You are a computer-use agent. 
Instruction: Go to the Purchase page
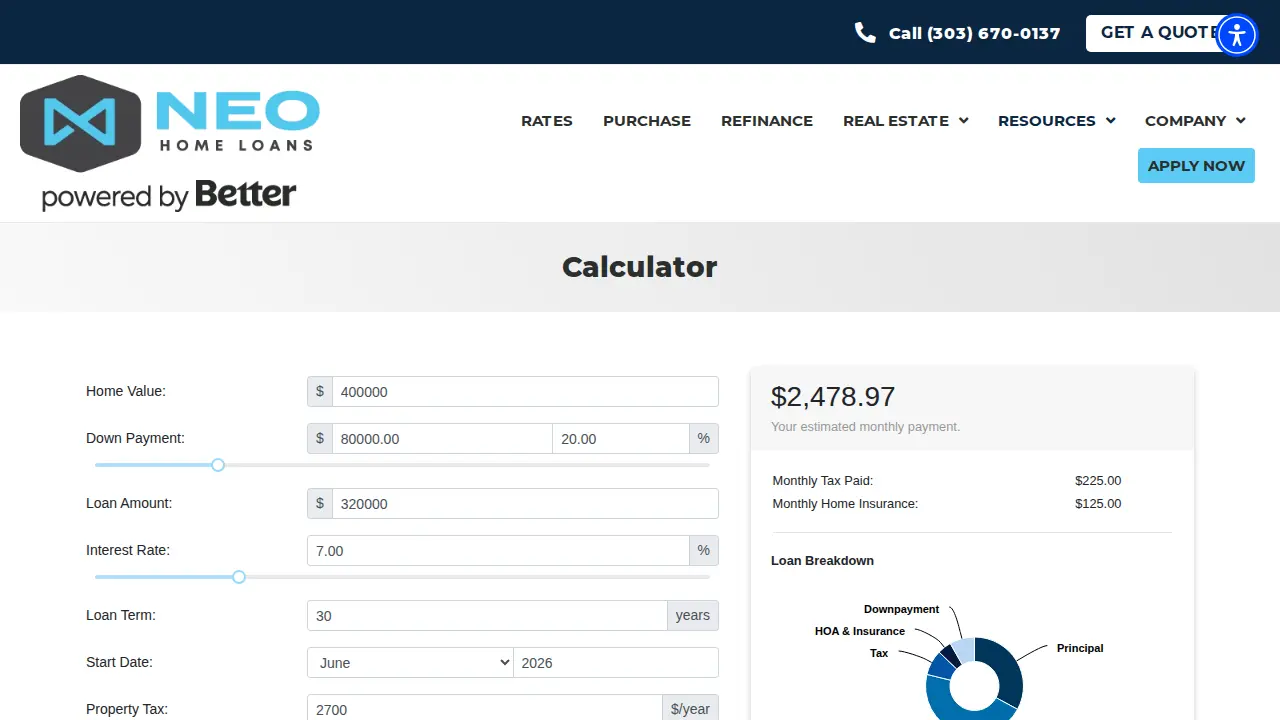point(647,121)
